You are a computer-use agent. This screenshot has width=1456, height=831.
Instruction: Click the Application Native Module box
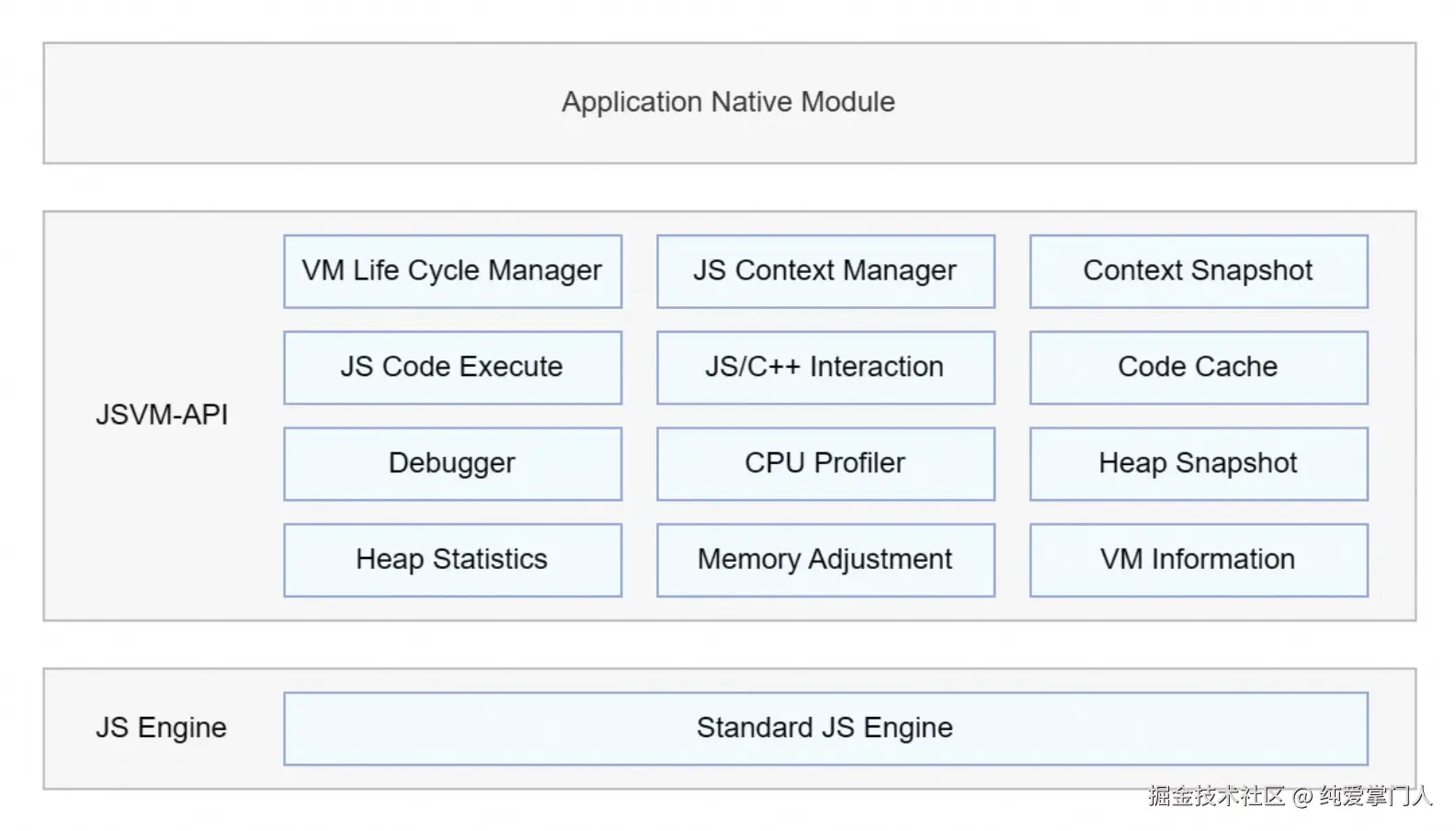729,103
